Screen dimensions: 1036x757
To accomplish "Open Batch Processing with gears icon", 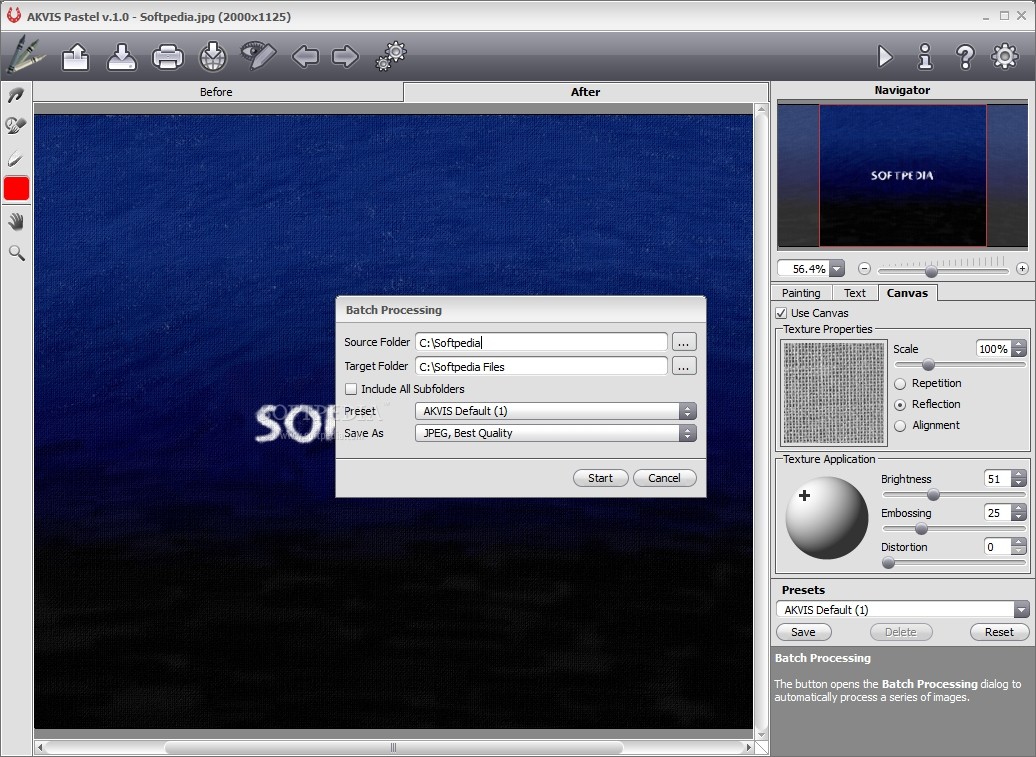I will pos(391,55).
